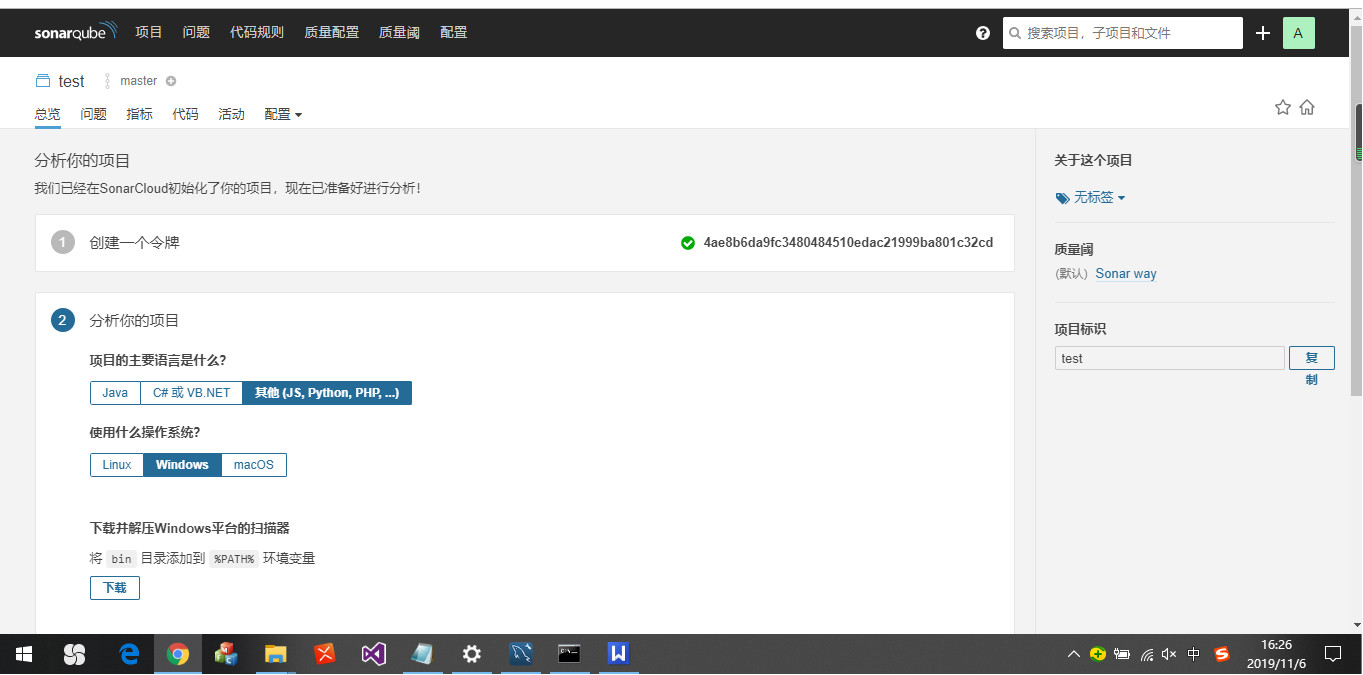Image resolution: width=1363 pixels, height=675 pixels.
Task: Click the 中 input language indicator
Action: [1194, 654]
